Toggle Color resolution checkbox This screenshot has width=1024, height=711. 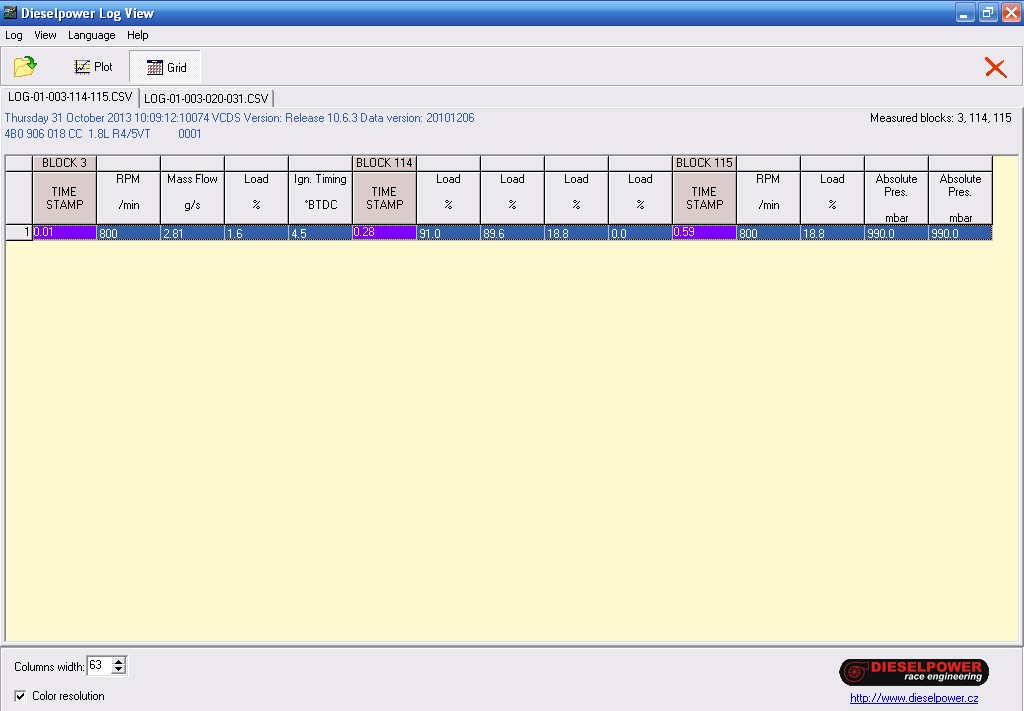pos(20,696)
